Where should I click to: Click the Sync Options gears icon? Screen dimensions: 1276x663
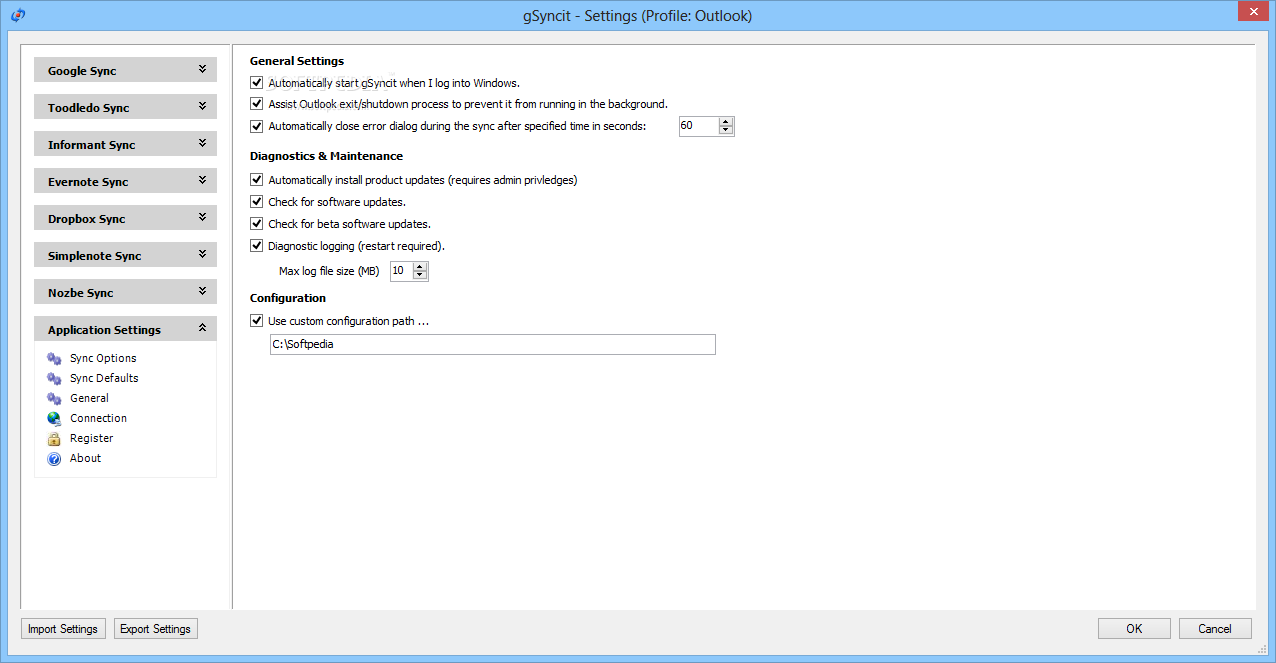click(54, 358)
